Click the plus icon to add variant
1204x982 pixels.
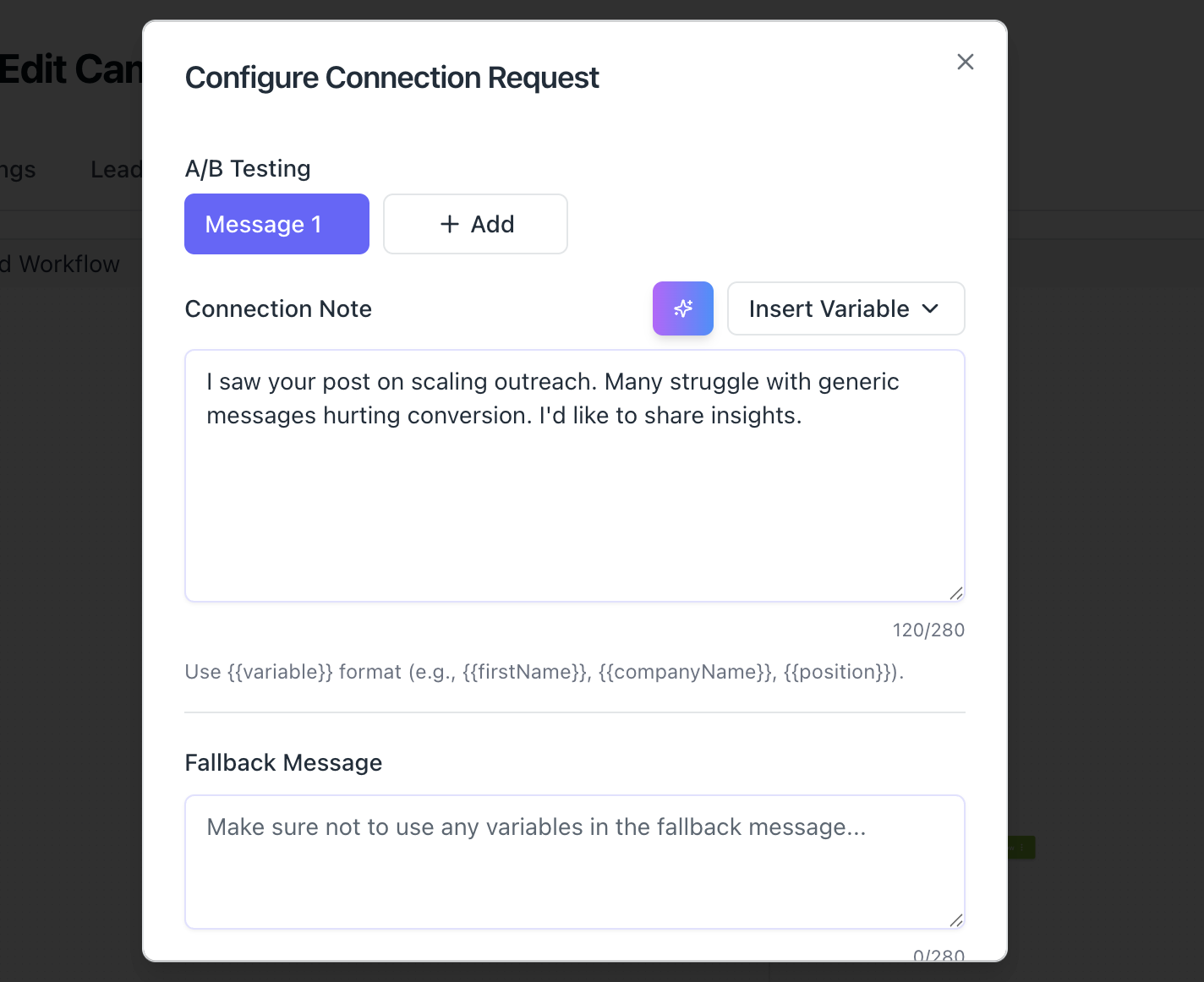click(450, 224)
